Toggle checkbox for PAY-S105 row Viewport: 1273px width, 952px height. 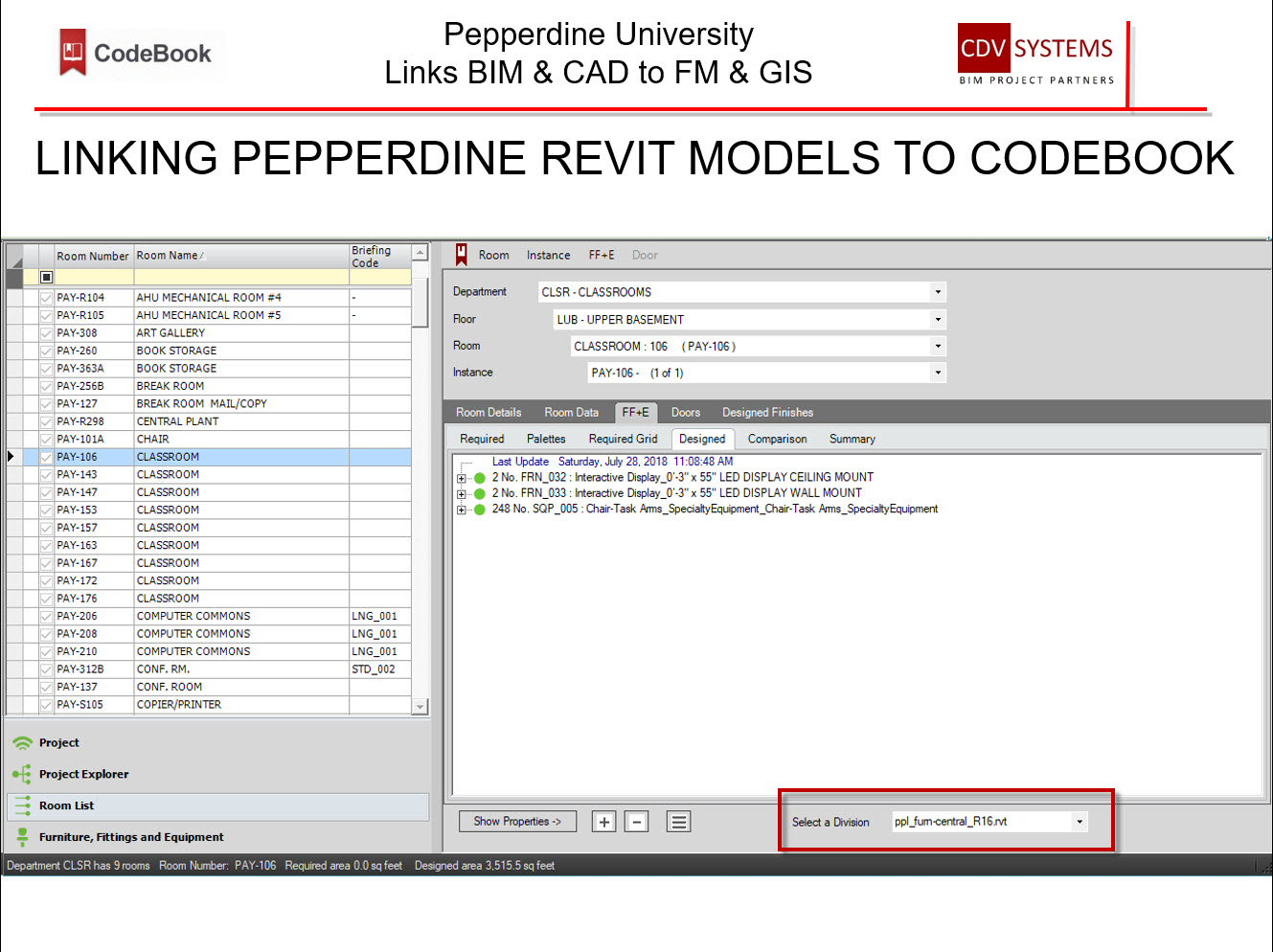tap(46, 705)
